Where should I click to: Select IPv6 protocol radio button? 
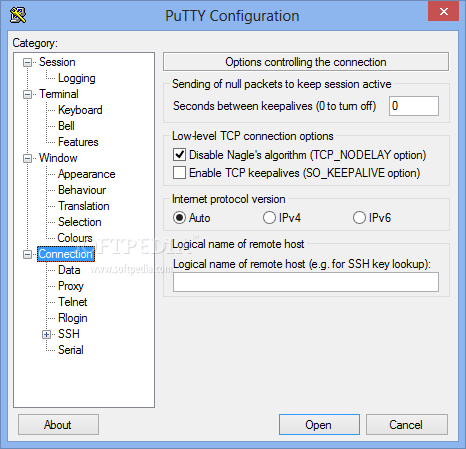[x=359, y=218]
